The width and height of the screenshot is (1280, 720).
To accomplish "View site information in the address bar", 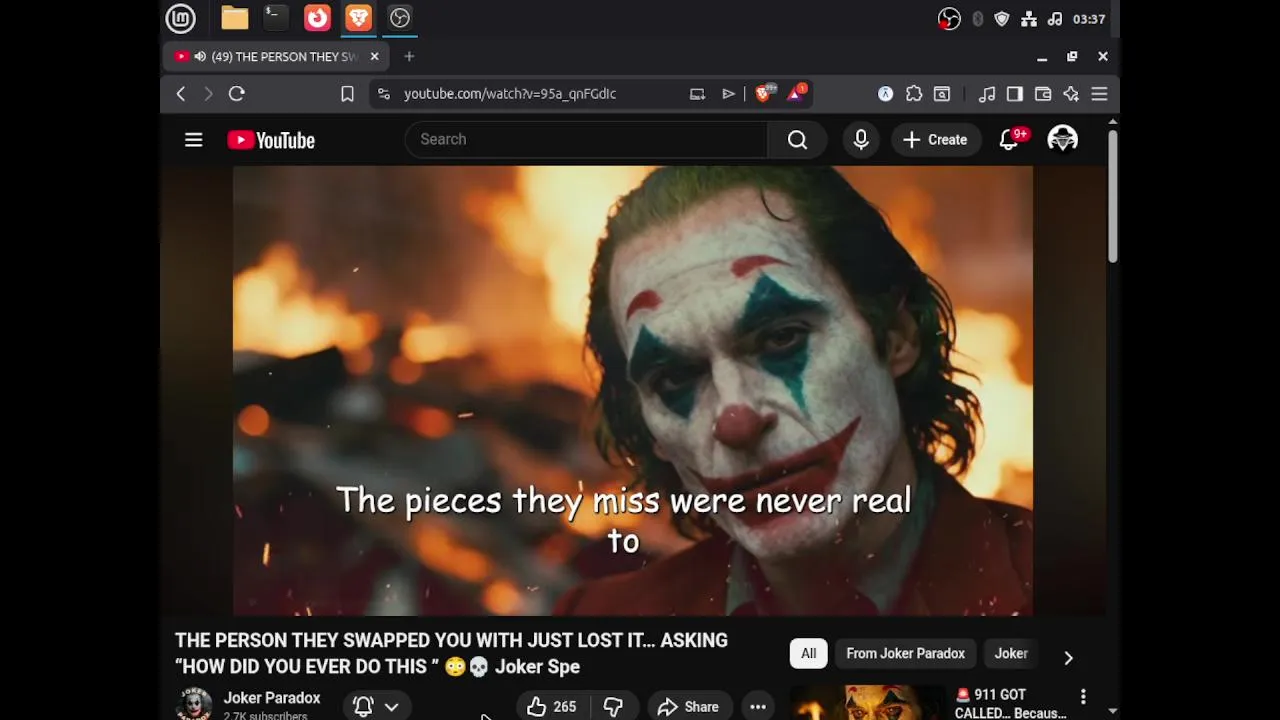I will (x=383, y=94).
